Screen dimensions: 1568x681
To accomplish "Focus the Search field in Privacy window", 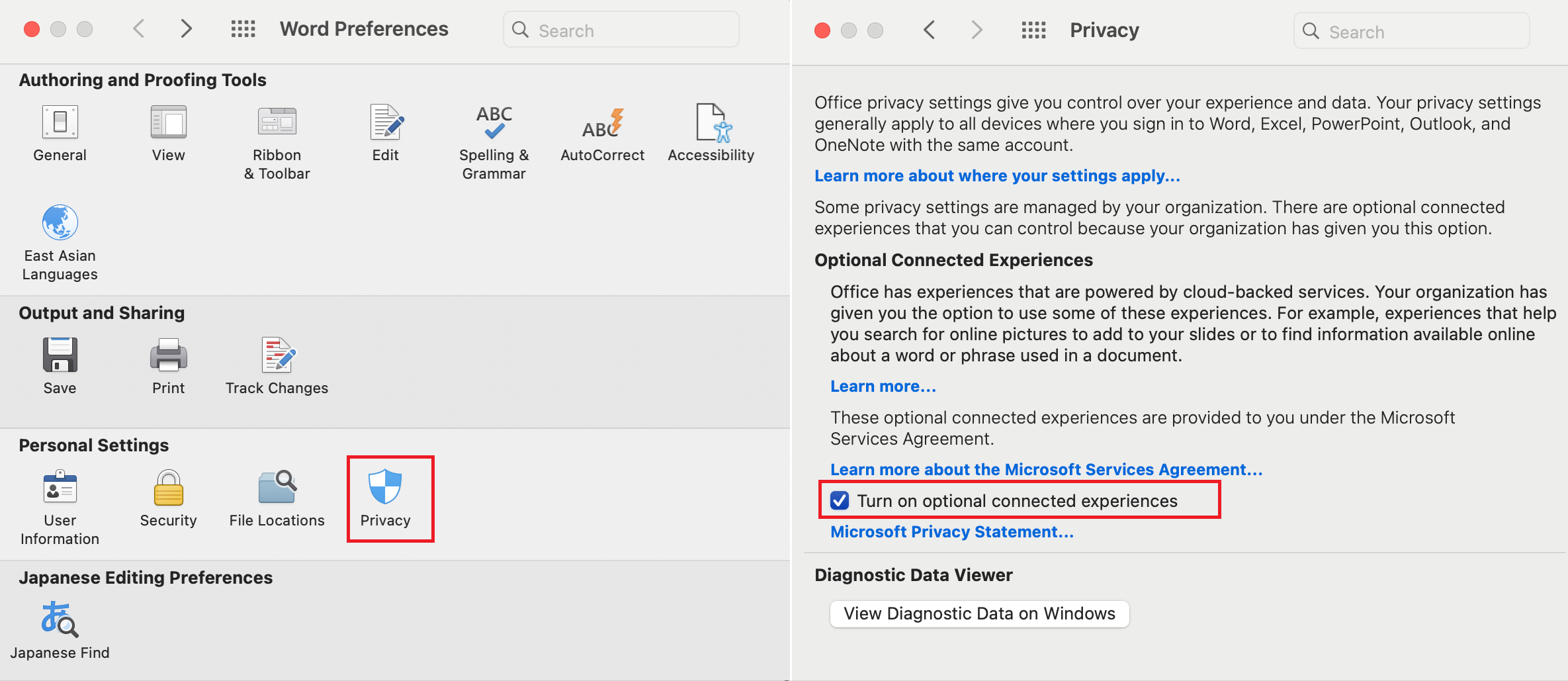I will (1412, 31).
